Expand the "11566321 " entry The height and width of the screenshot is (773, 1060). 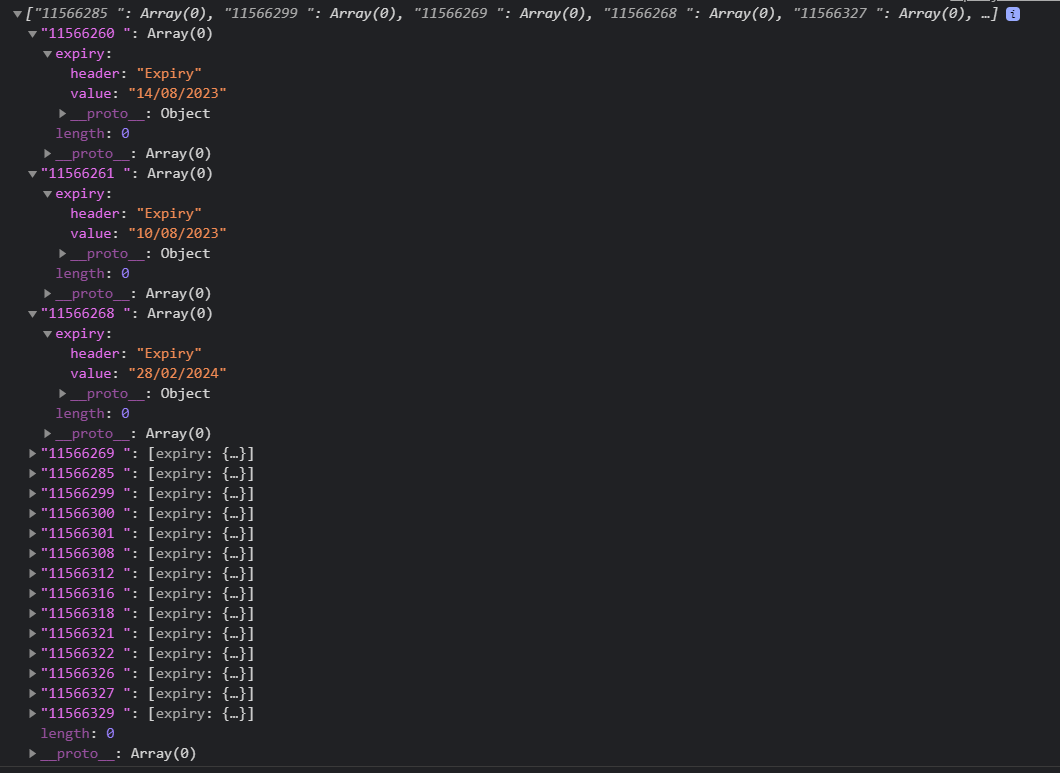click(32, 634)
